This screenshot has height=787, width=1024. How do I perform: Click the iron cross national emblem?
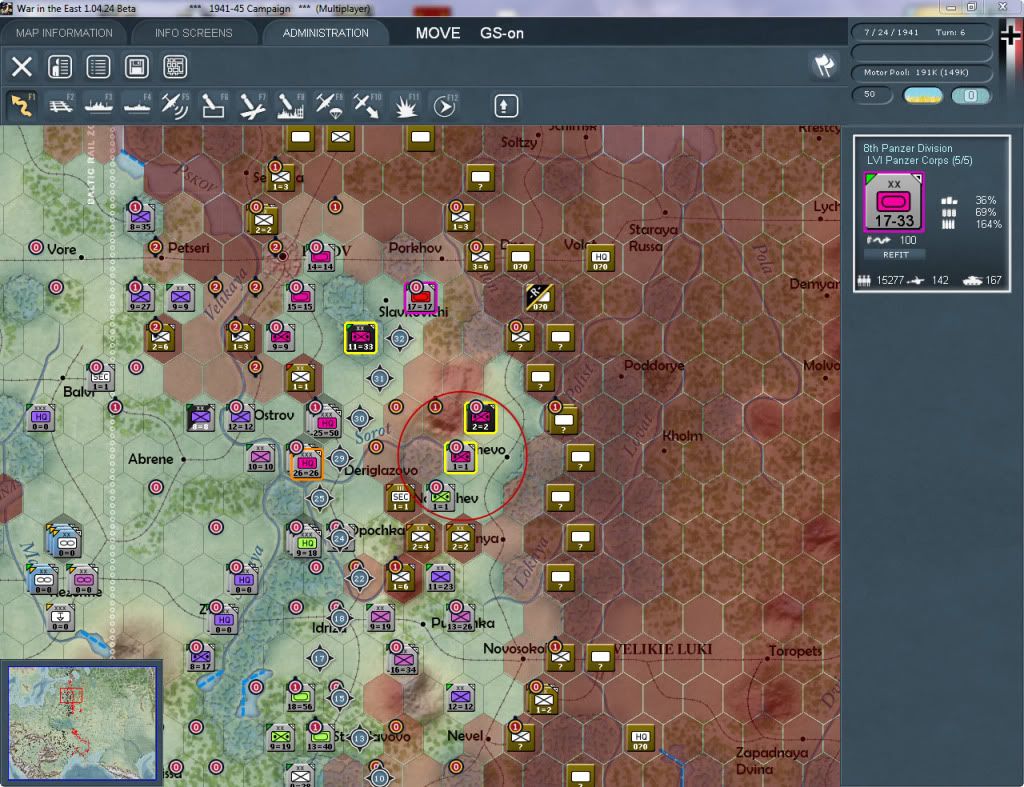coord(1010,34)
